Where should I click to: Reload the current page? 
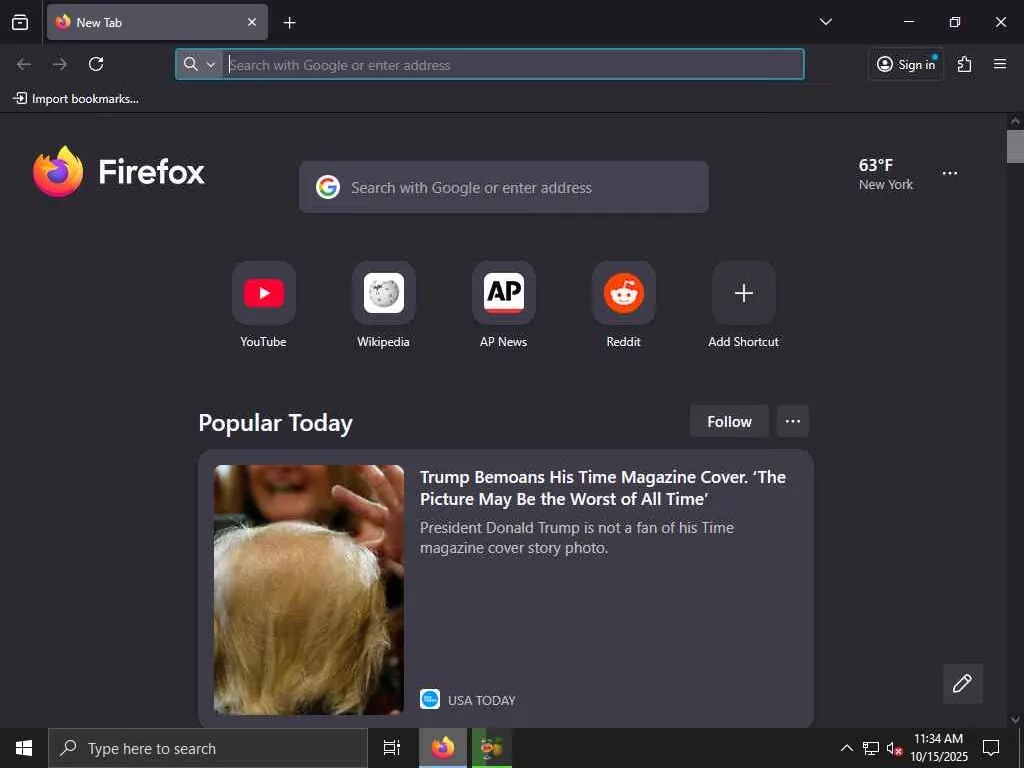click(x=96, y=64)
